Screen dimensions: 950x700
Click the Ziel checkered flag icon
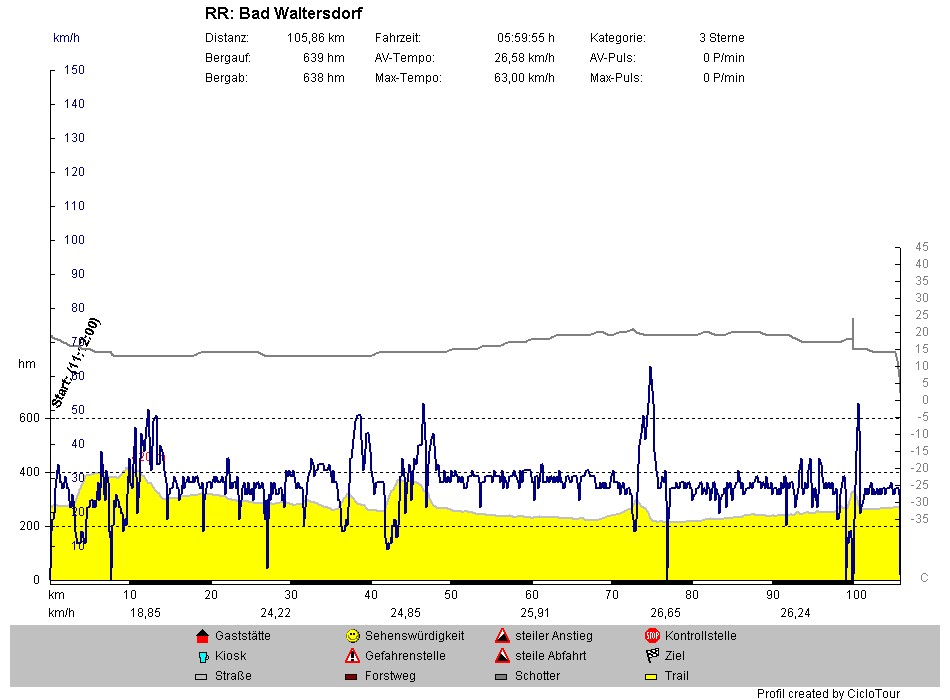652,656
